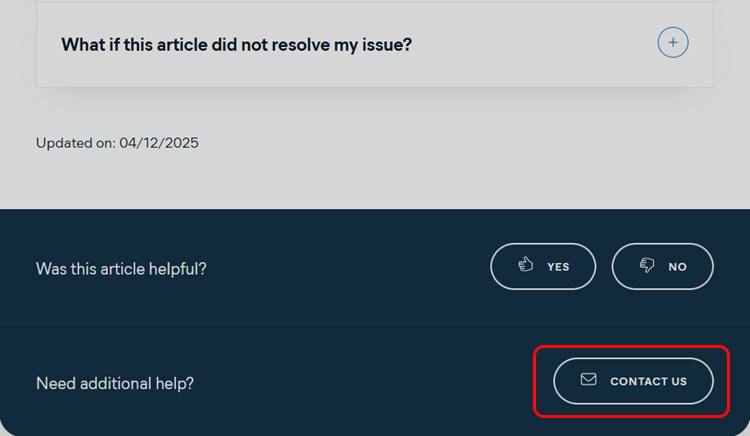The image size is (750, 436).
Task: Open the CONTACT US button
Action: coord(633,381)
